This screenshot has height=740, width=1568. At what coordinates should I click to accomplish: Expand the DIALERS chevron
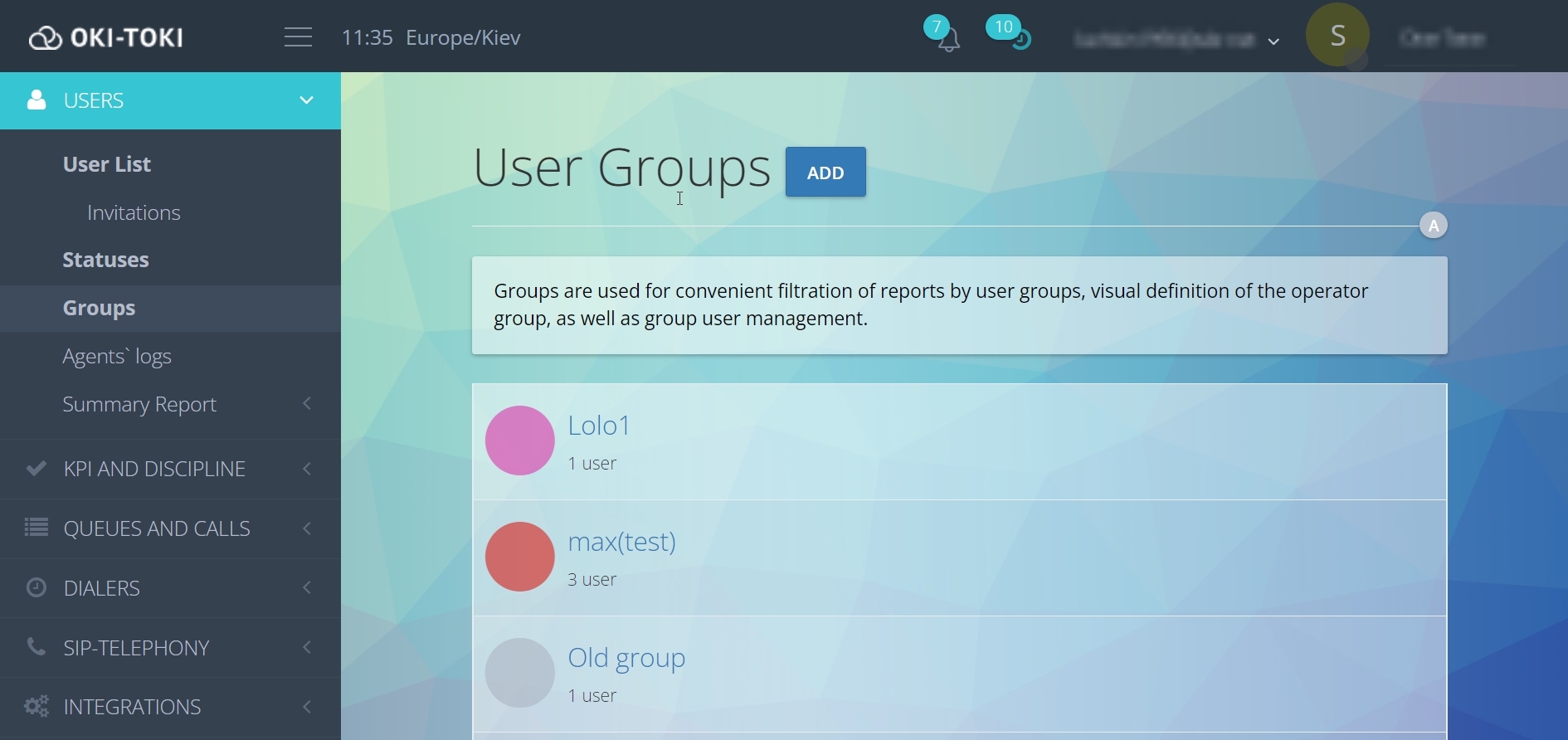click(307, 588)
